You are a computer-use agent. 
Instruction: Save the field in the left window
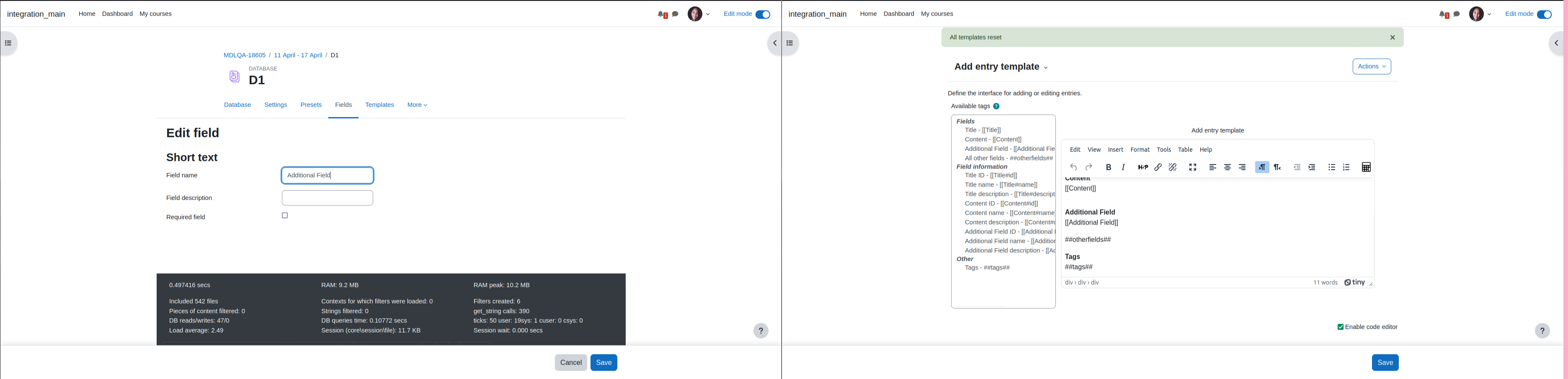[604, 363]
